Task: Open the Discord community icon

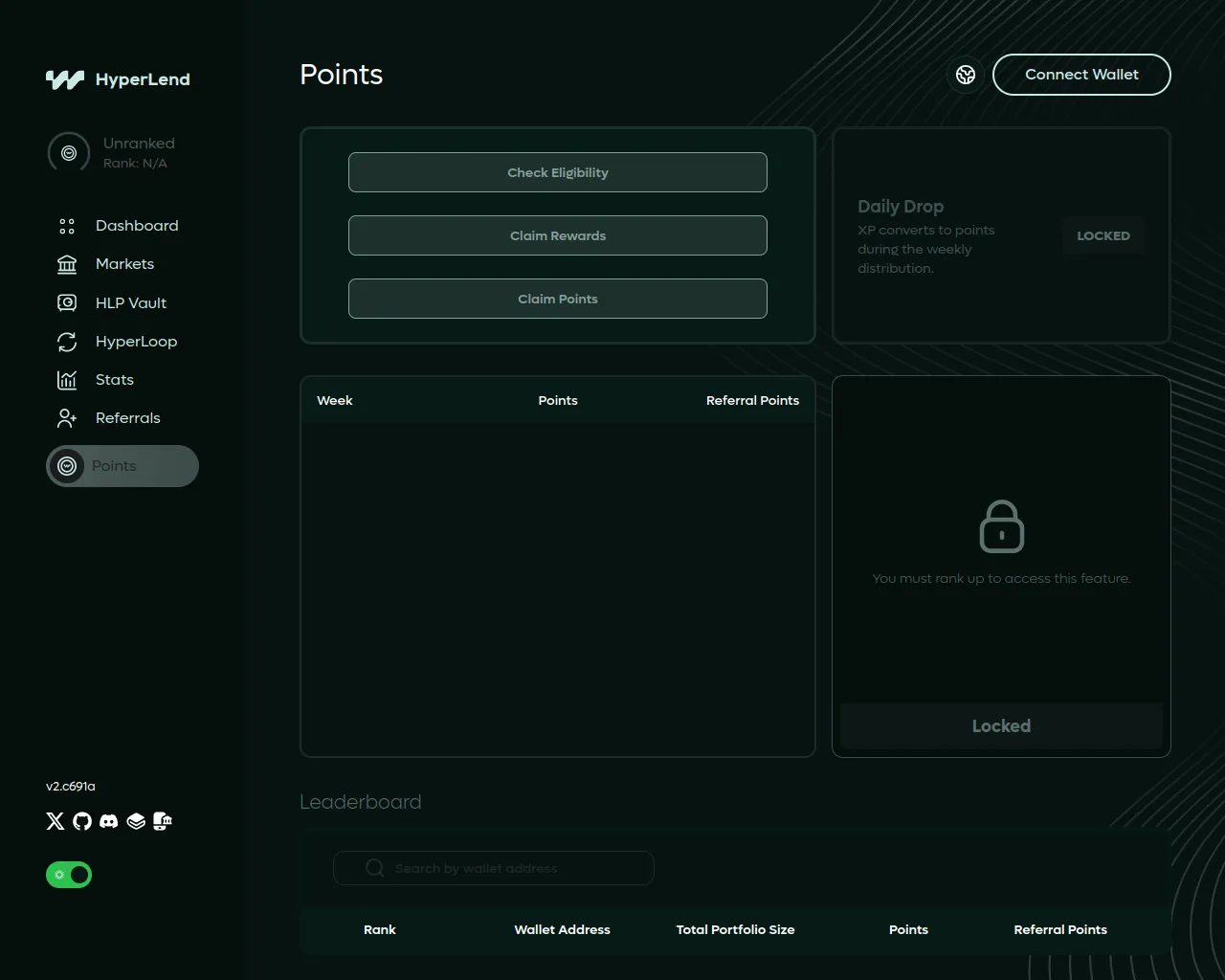Action: tap(109, 821)
